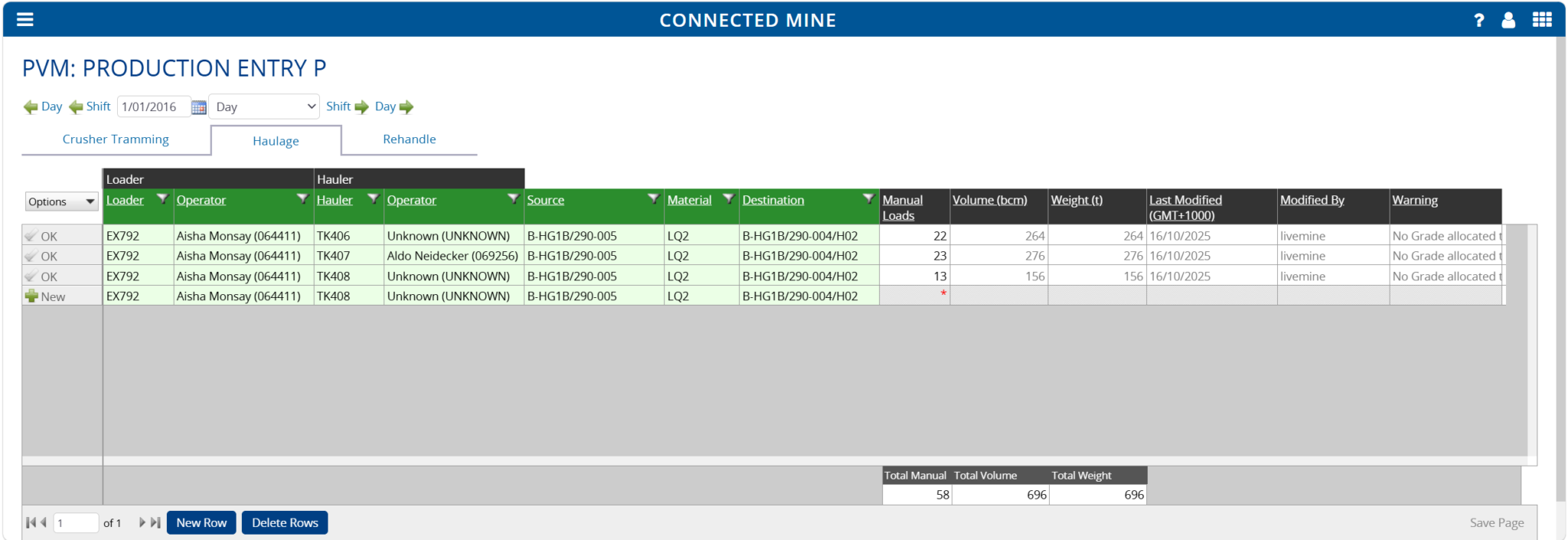Image resolution: width=1568 pixels, height=540 pixels.
Task: Sort by Volume (bcm) header
Action: (990, 200)
